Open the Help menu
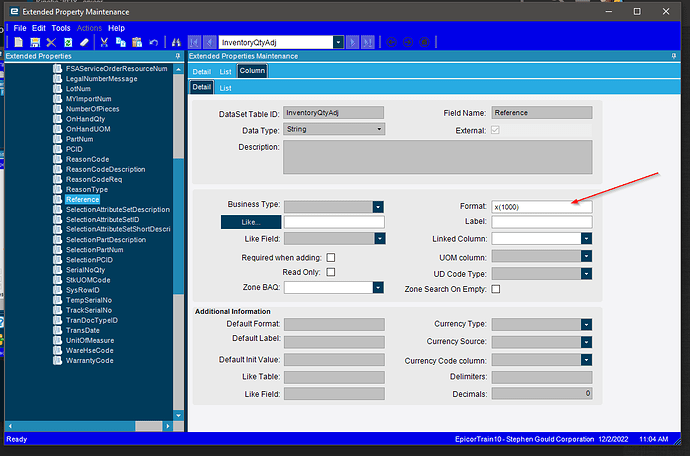 117,28
